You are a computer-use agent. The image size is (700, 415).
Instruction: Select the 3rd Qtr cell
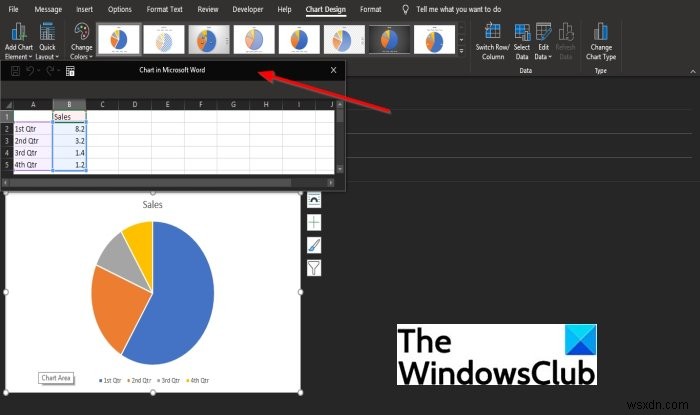[33, 153]
